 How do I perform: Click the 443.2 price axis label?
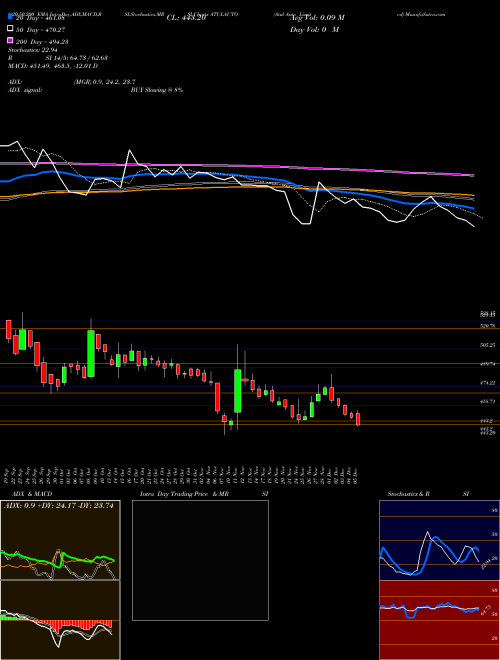point(488,420)
